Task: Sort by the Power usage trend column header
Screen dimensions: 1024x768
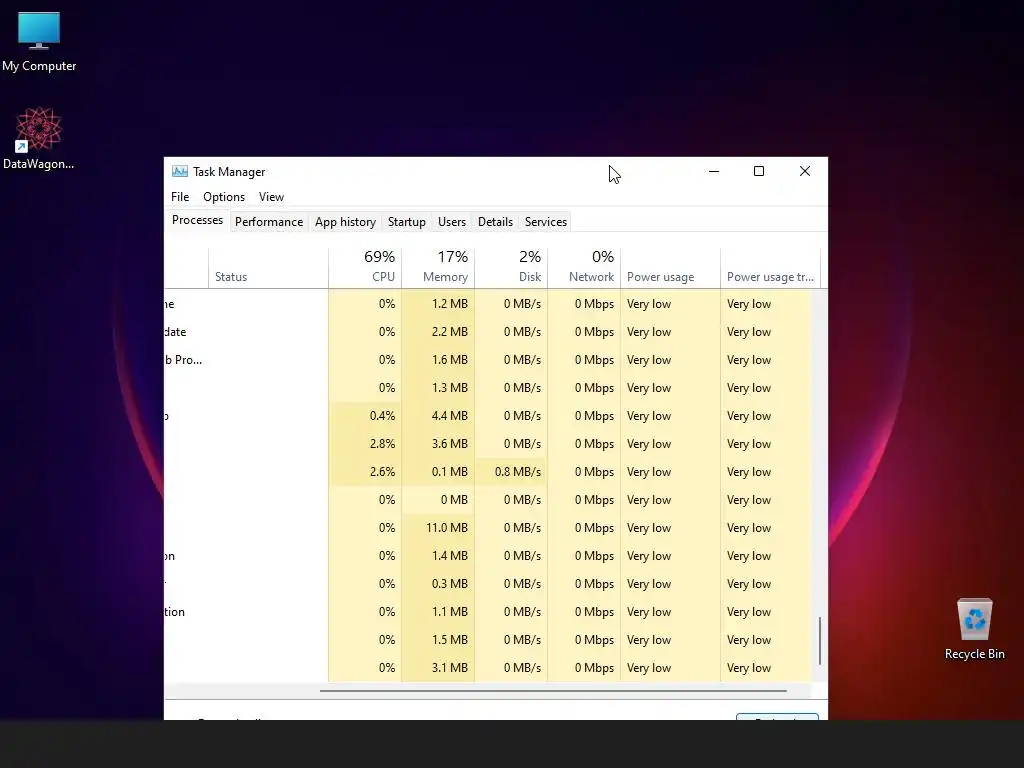Action: click(x=771, y=268)
